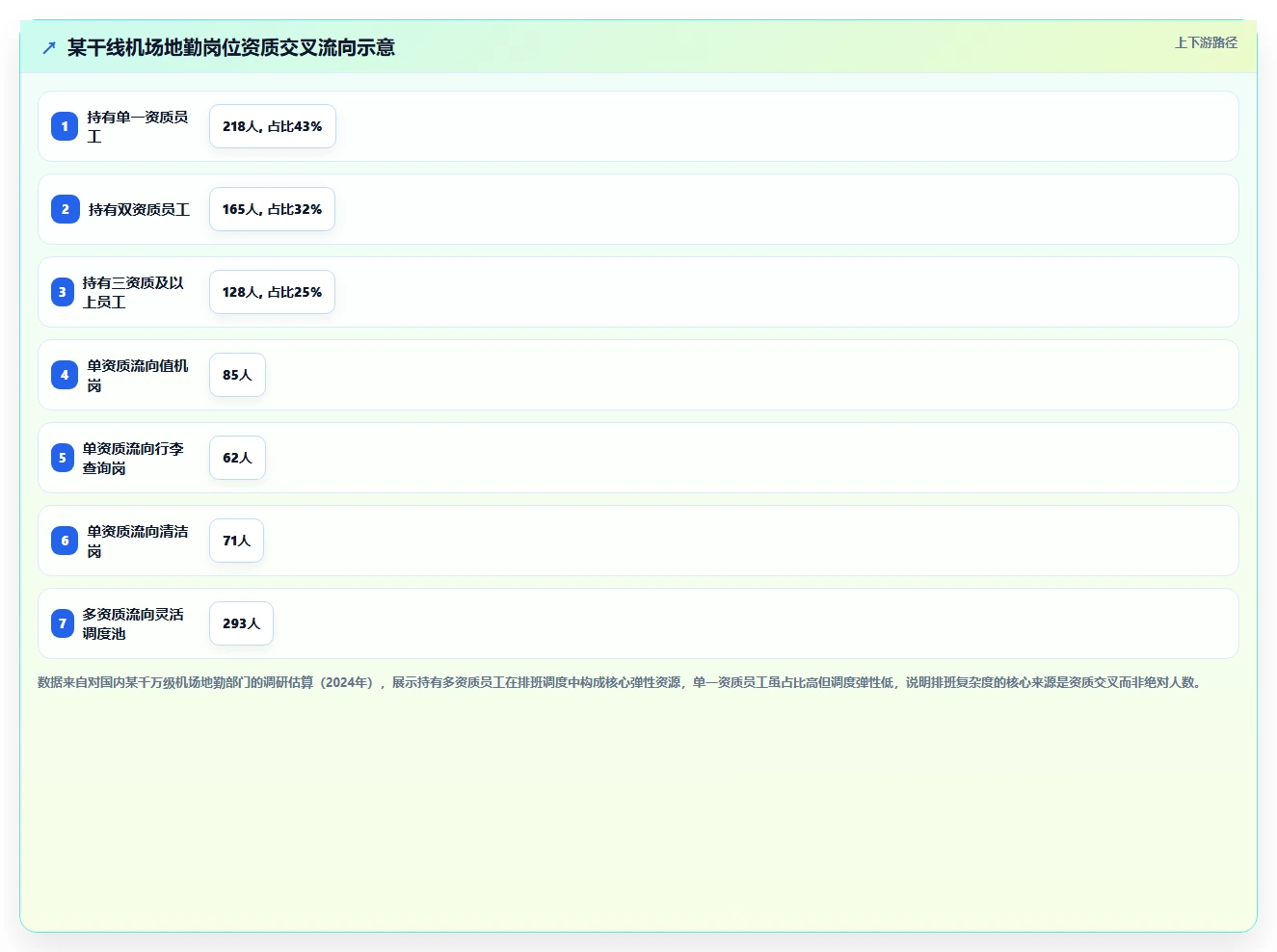Select the 218人, 占比43% value chip
The height and width of the screenshot is (952, 1277).
273,126
